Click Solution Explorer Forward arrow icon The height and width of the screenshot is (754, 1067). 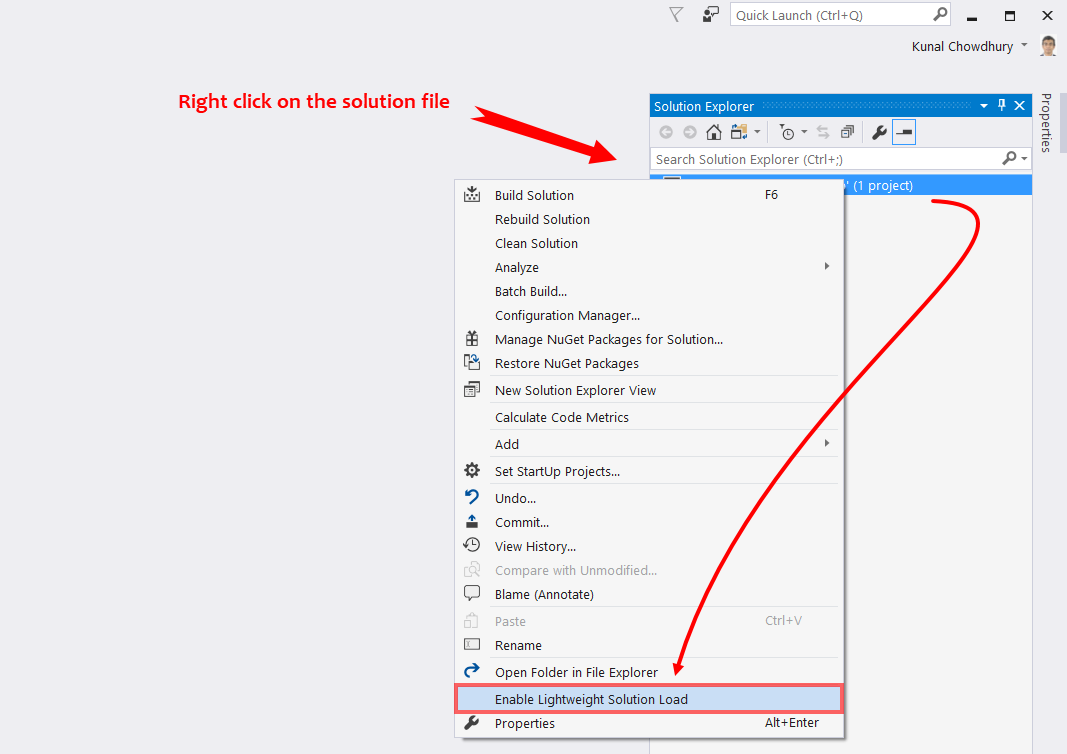(x=689, y=132)
